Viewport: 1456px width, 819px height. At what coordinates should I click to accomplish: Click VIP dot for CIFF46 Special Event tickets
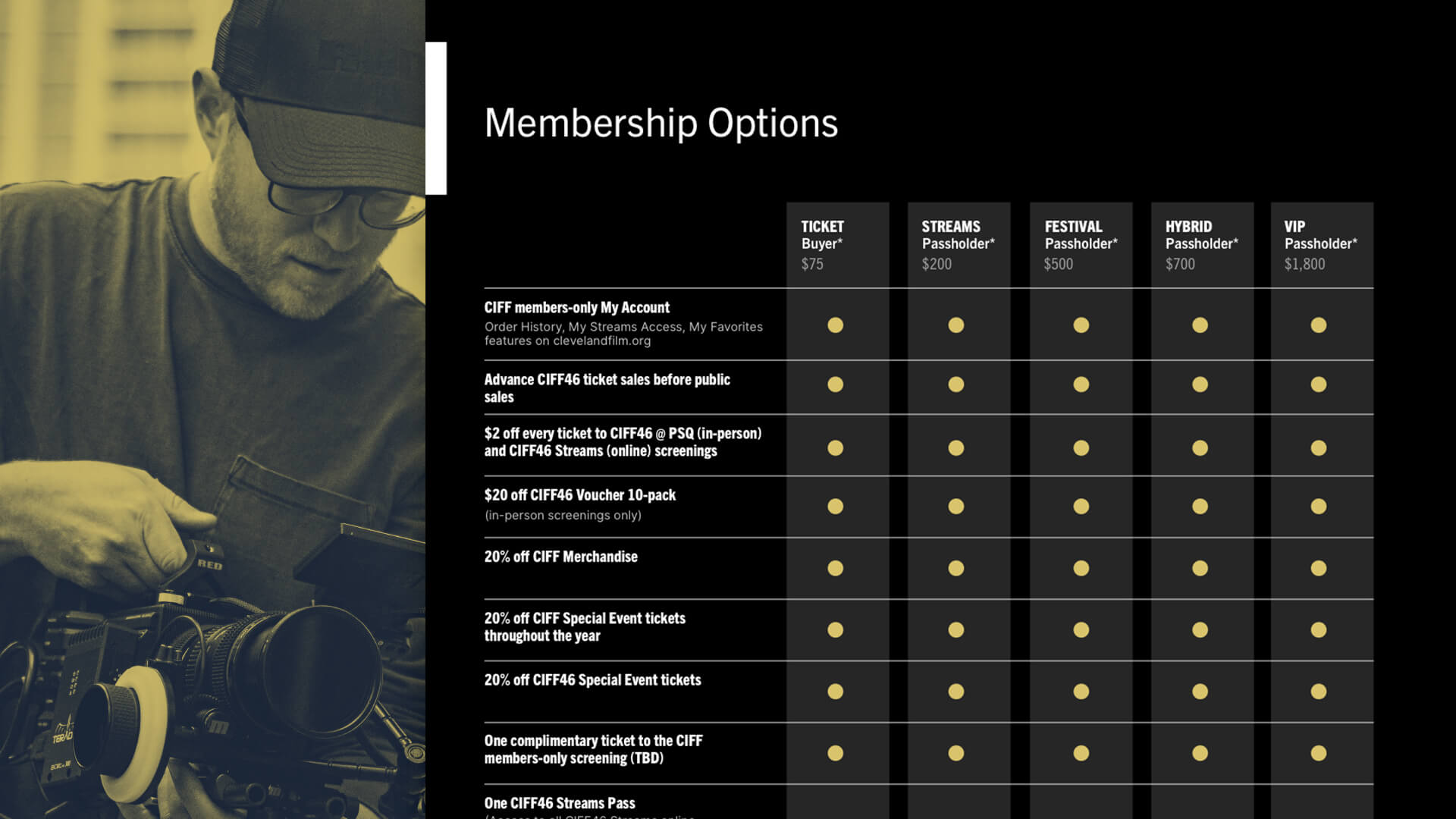pos(1319,692)
